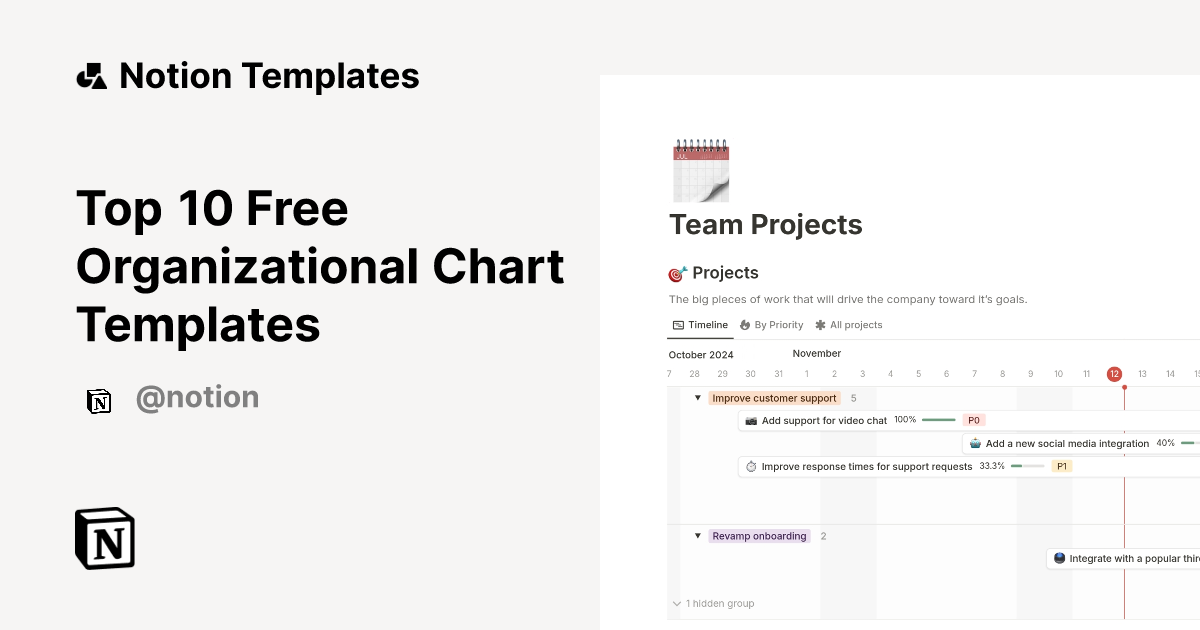Click the globe icon on Integrate task
Image resolution: width=1200 pixels, height=630 pixels.
(x=1058, y=558)
